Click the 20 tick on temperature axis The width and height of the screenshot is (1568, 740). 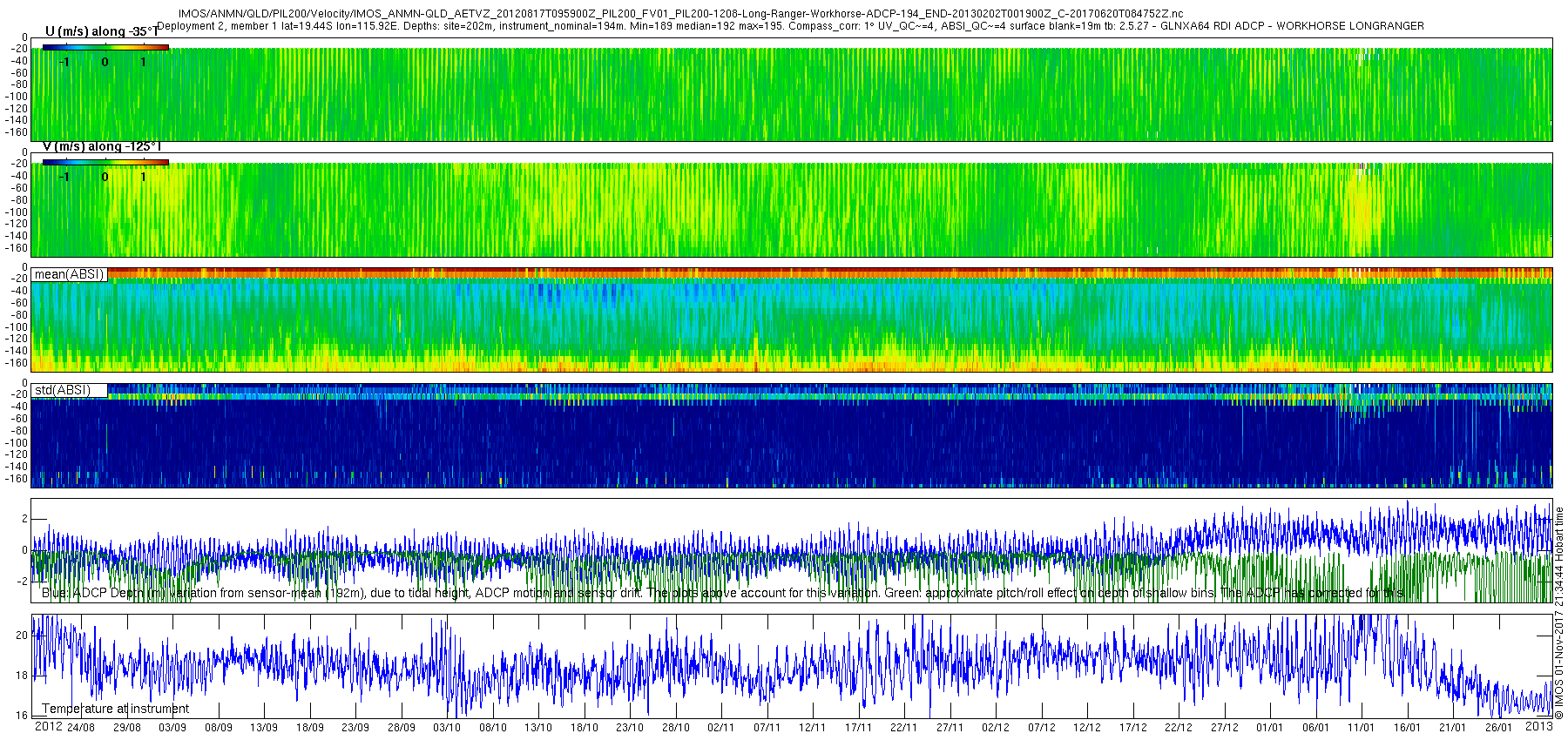pos(22,636)
